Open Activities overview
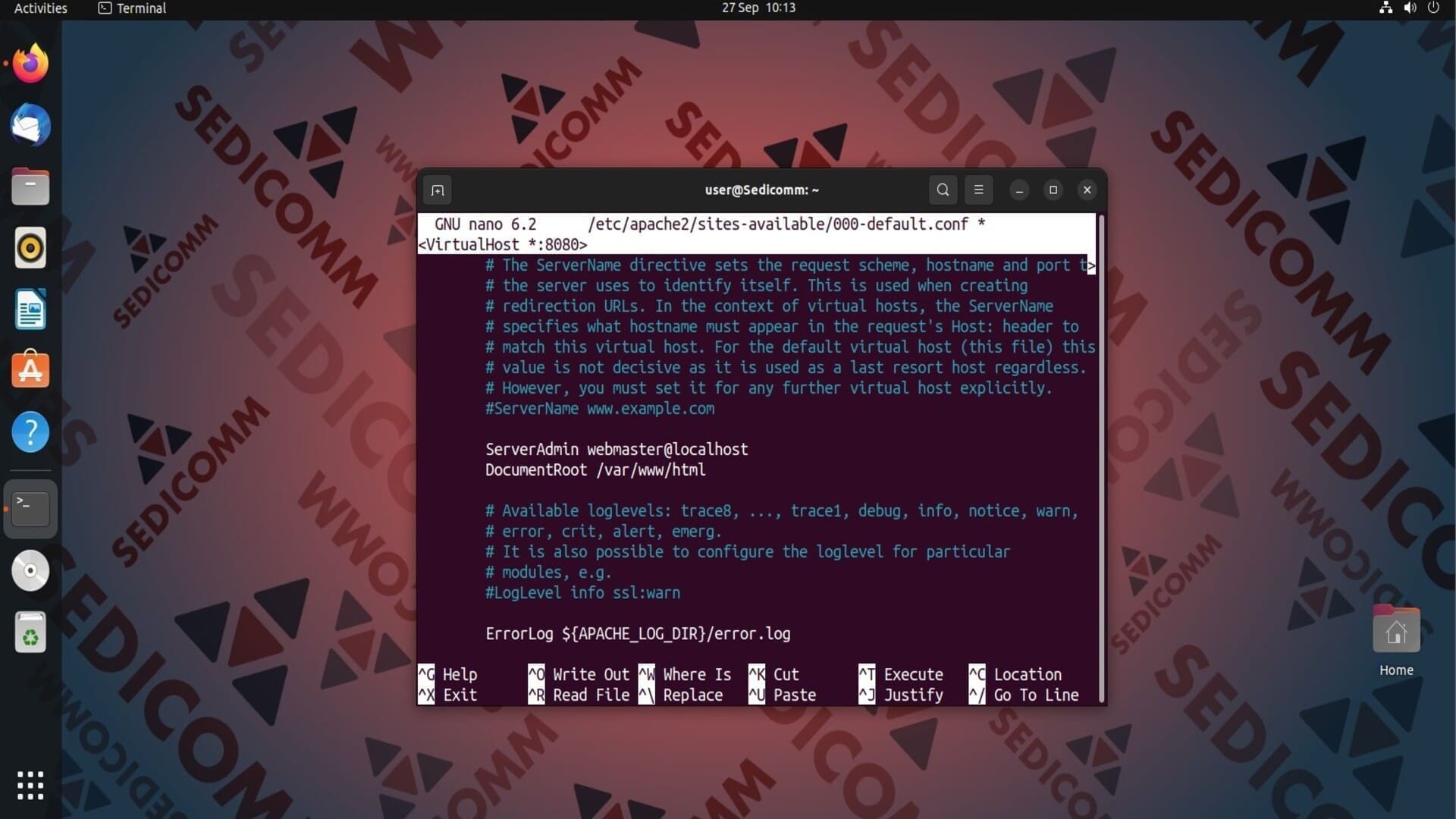Screen dimensions: 1456x819 pyautogui.click(x=41, y=8)
